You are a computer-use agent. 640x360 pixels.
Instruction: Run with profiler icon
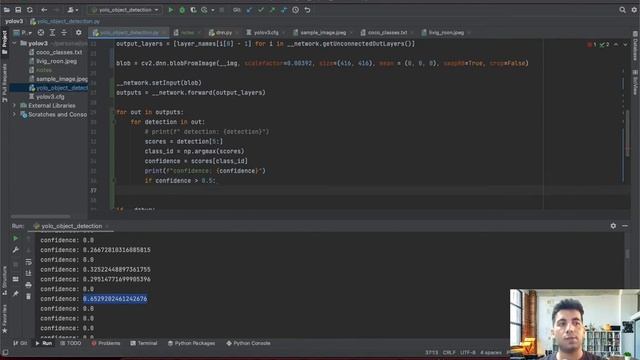point(204,10)
